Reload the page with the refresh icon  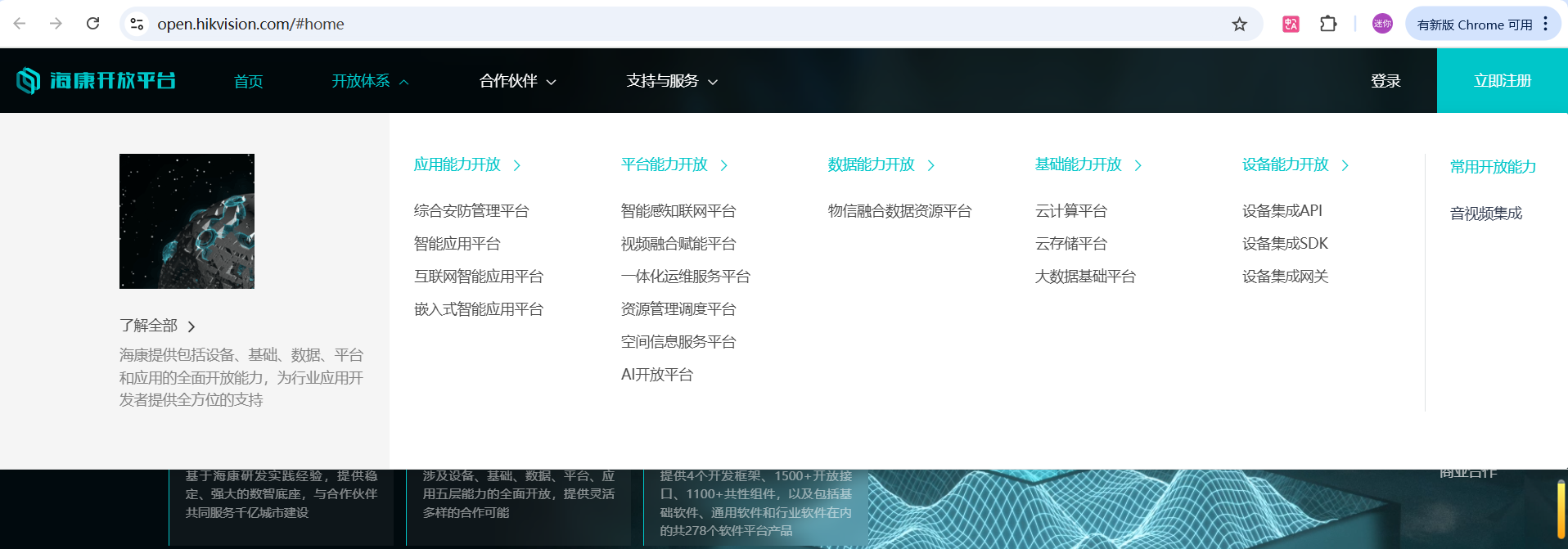pyautogui.click(x=93, y=24)
